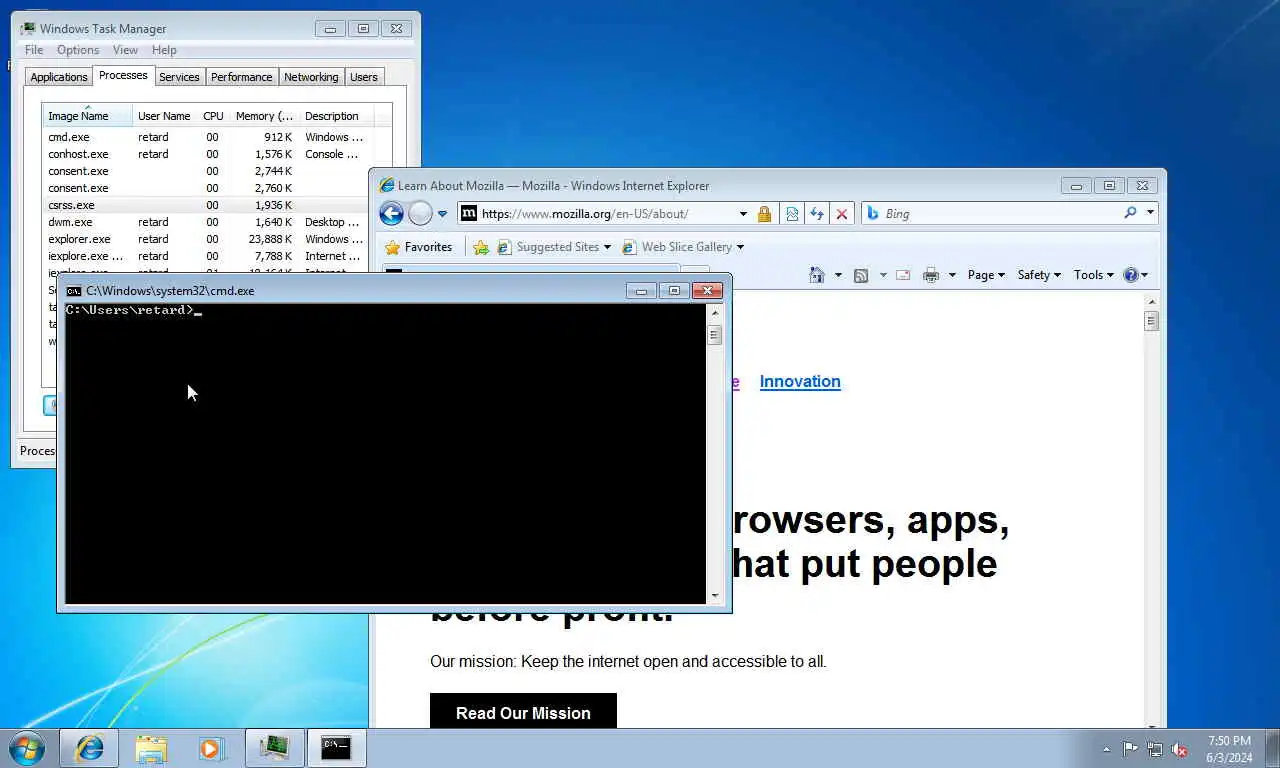Screen dimensions: 1280x768
Task: Click the Read Our Mission button
Action: click(523, 712)
